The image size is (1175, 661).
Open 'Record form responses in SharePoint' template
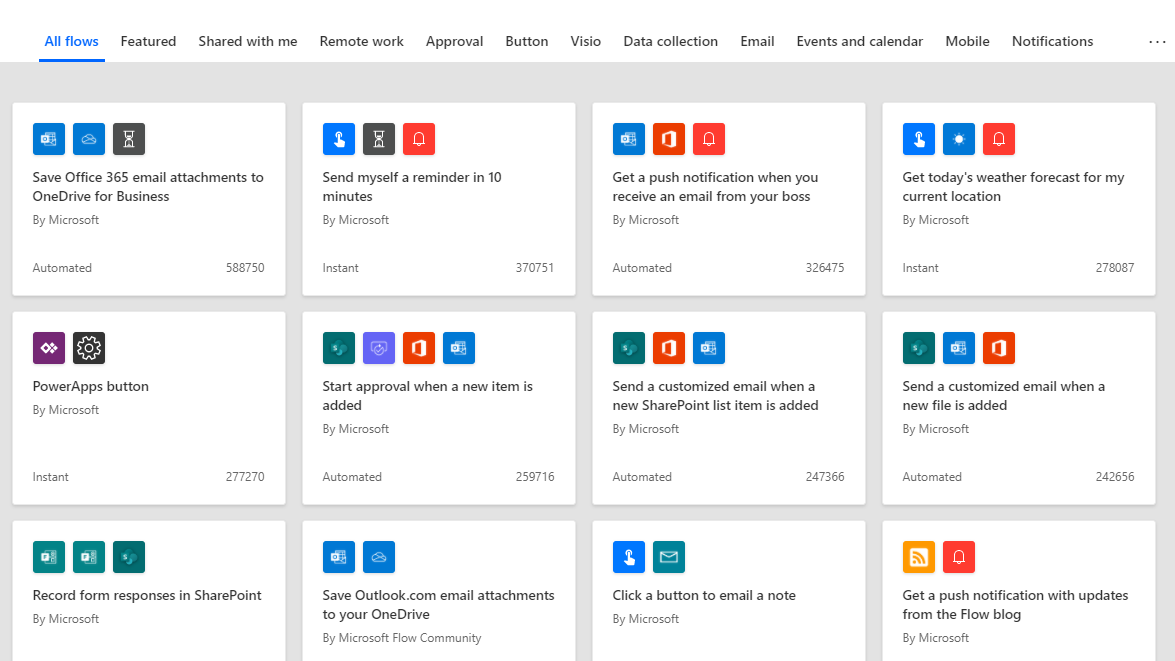pyautogui.click(x=147, y=595)
